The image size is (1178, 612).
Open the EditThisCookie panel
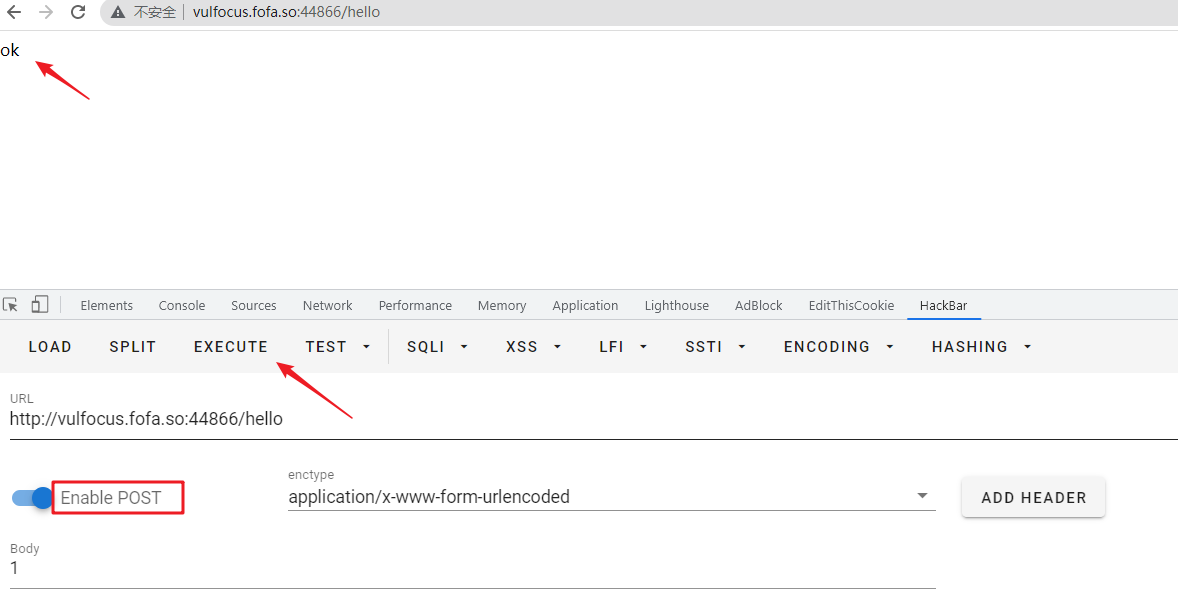click(x=851, y=305)
